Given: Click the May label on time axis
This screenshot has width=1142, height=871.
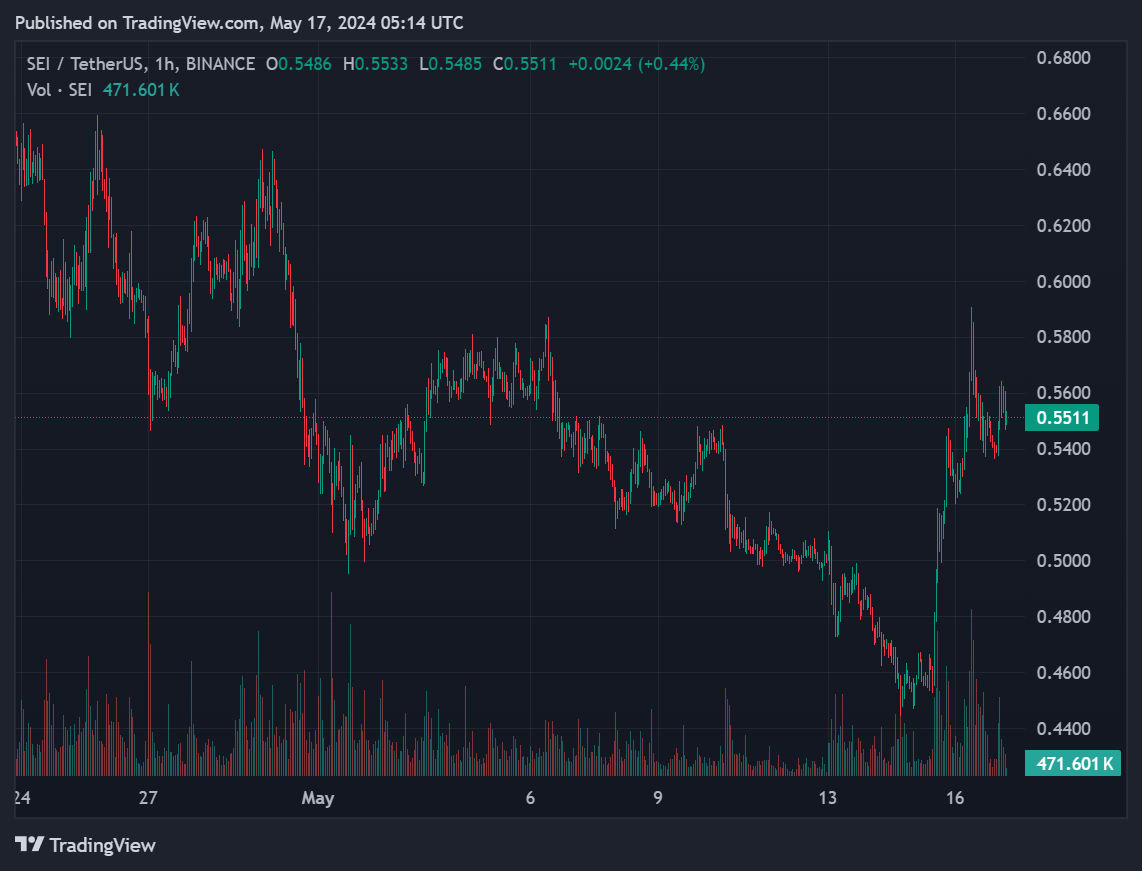Looking at the screenshot, I should point(319,799).
